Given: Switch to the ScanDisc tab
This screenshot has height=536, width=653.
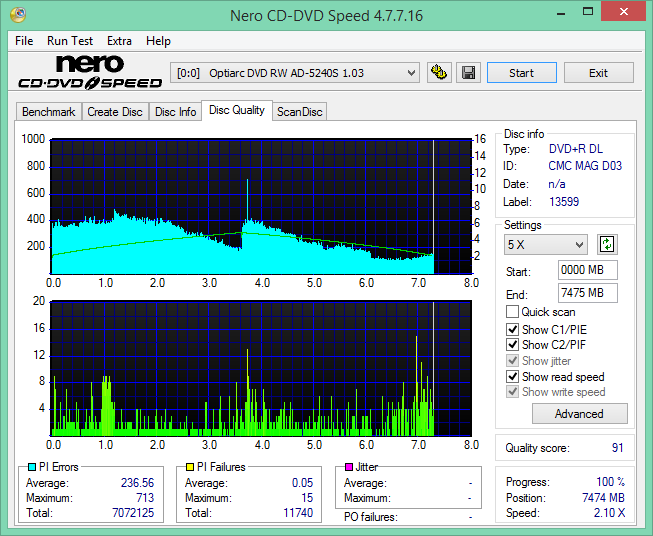Looking at the screenshot, I should [x=300, y=112].
